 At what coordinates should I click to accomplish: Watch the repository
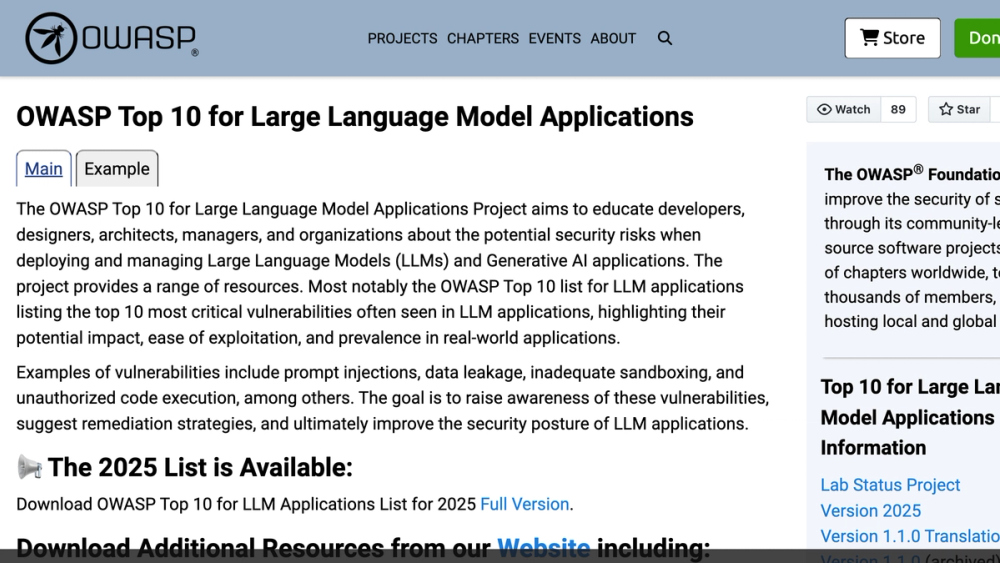(x=844, y=109)
